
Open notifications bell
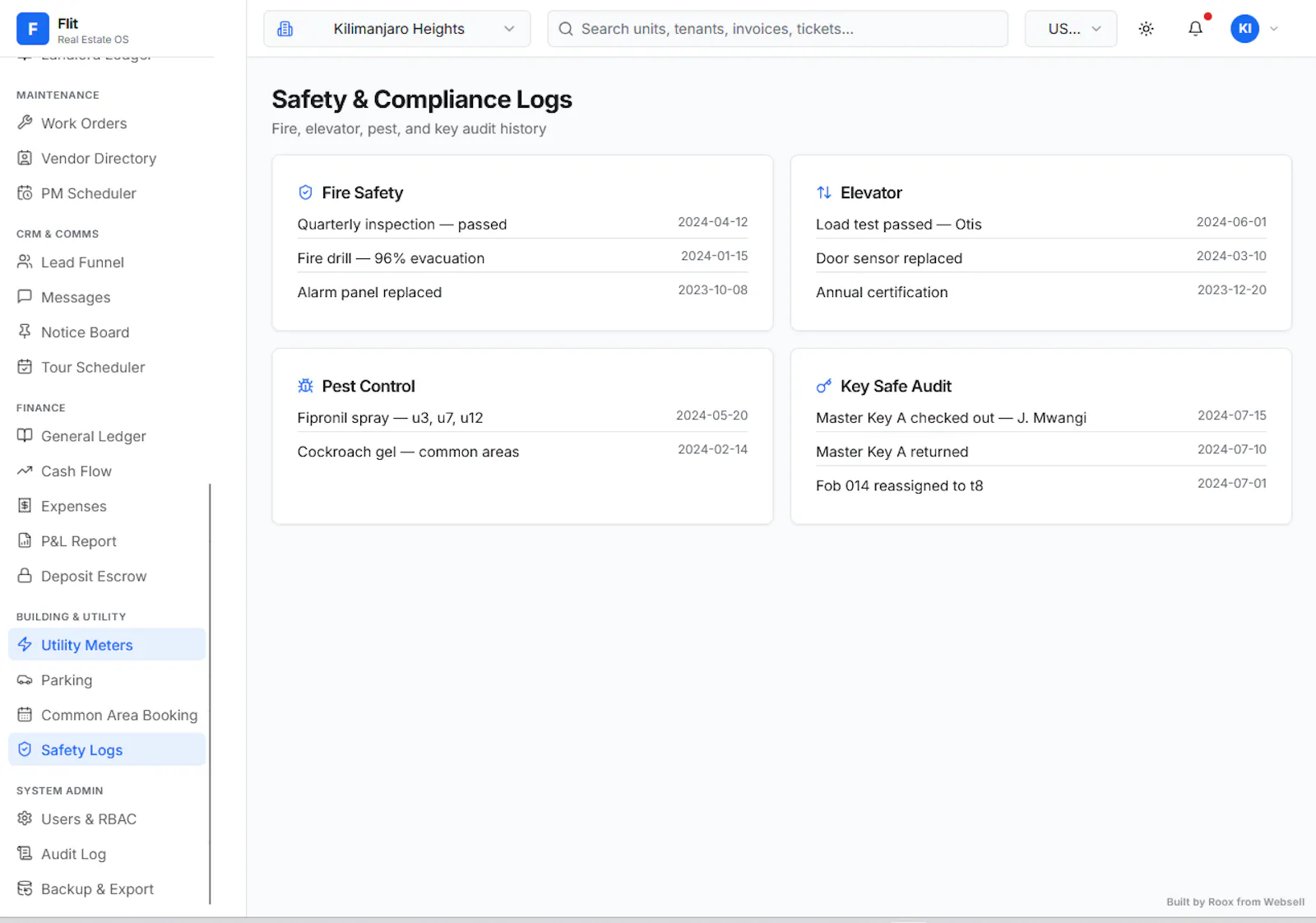tap(1195, 29)
